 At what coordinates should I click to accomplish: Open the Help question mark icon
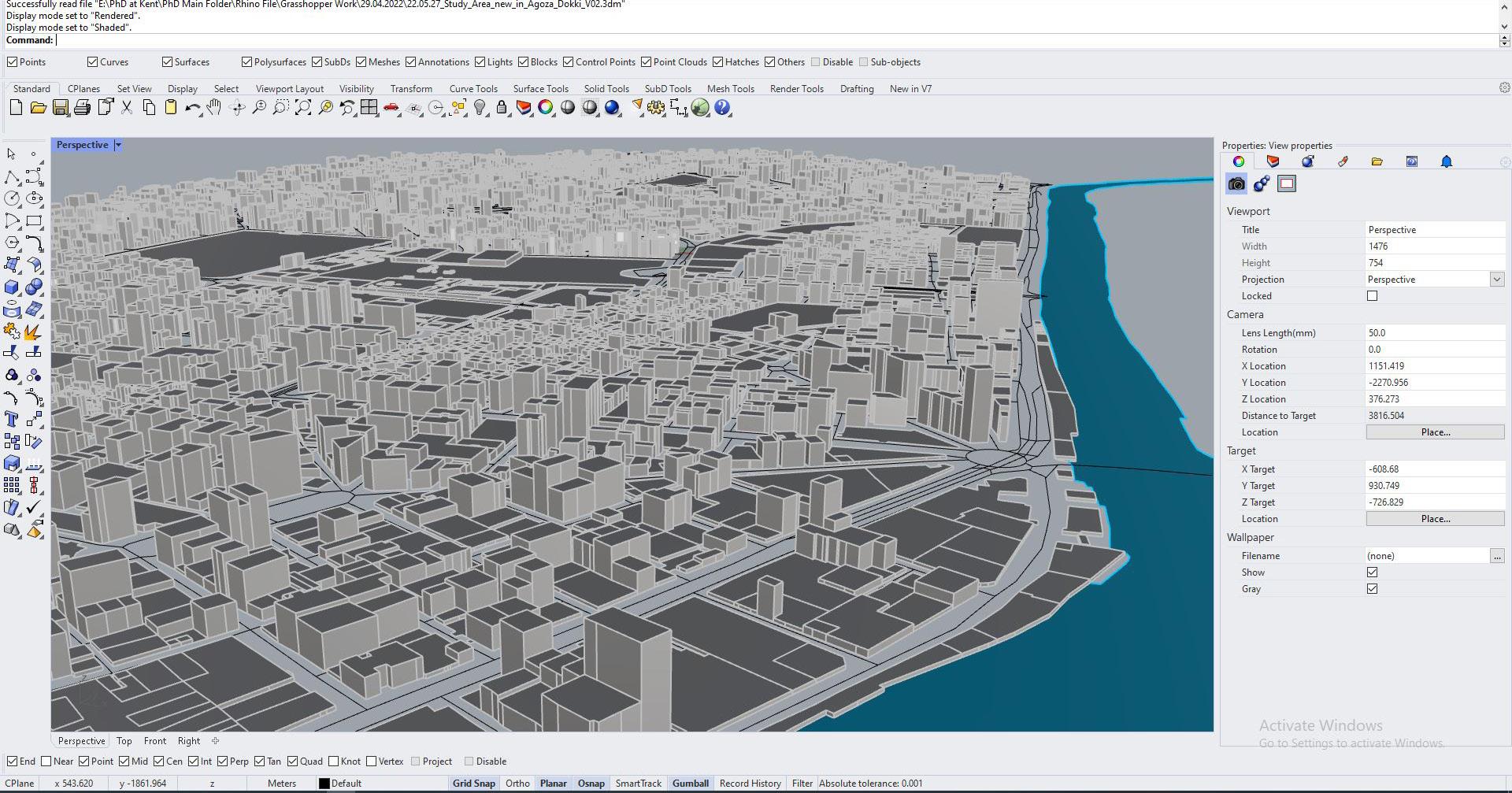722,108
